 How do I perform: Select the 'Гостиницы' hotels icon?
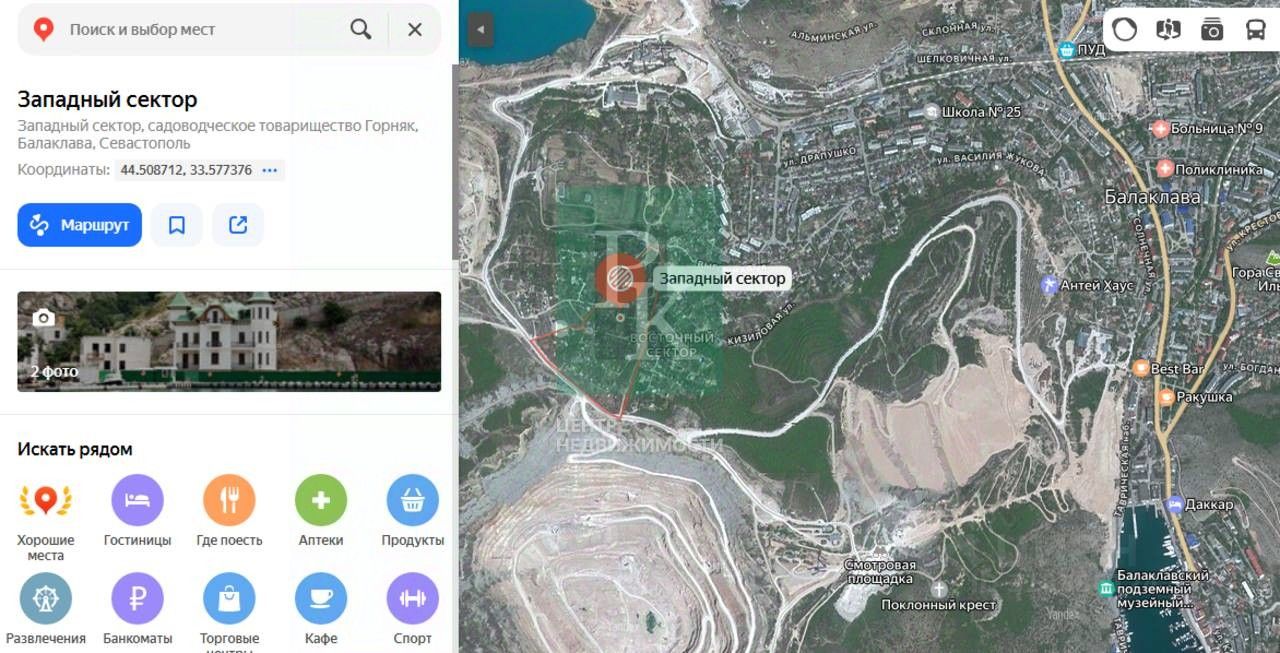[x=137, y=500]
